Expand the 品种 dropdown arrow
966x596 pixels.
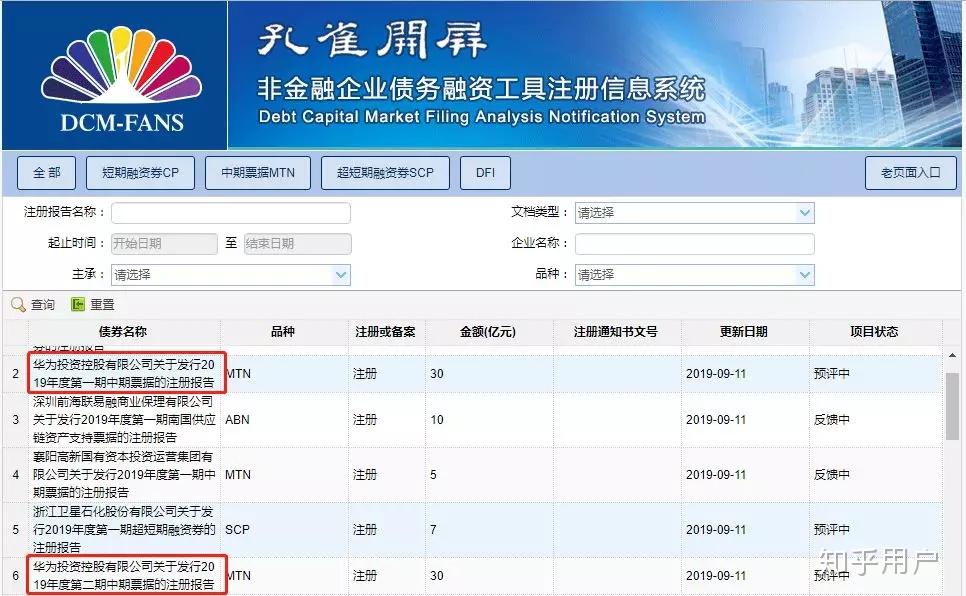point(805,275)
